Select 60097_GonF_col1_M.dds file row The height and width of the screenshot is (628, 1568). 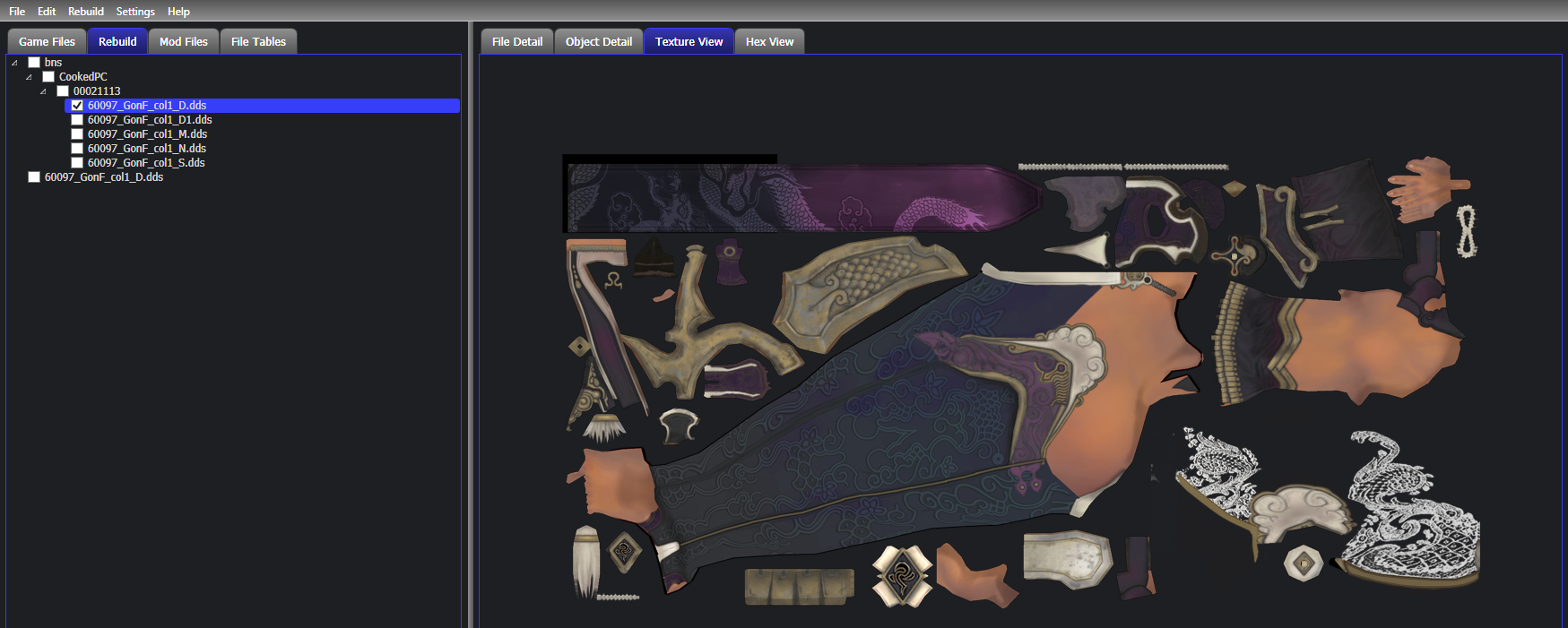tap(147, 134)
